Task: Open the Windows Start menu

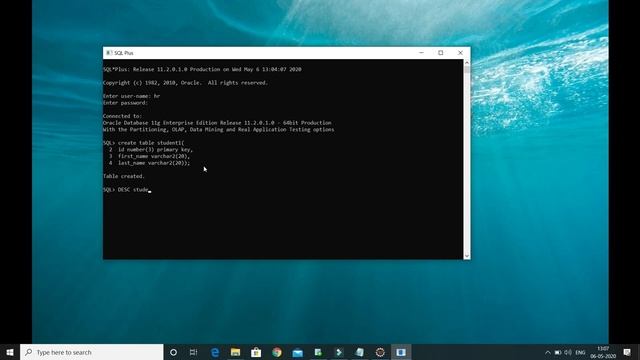Action: pyautogui.click(x=10, y=352)
